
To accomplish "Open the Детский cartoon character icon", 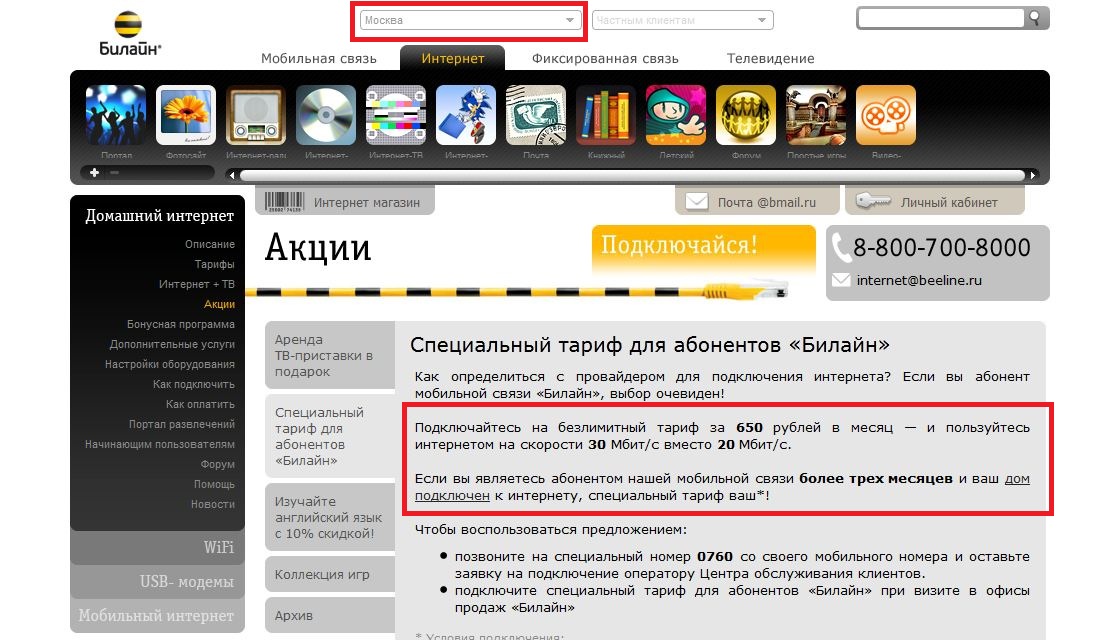I will (676, 115).
